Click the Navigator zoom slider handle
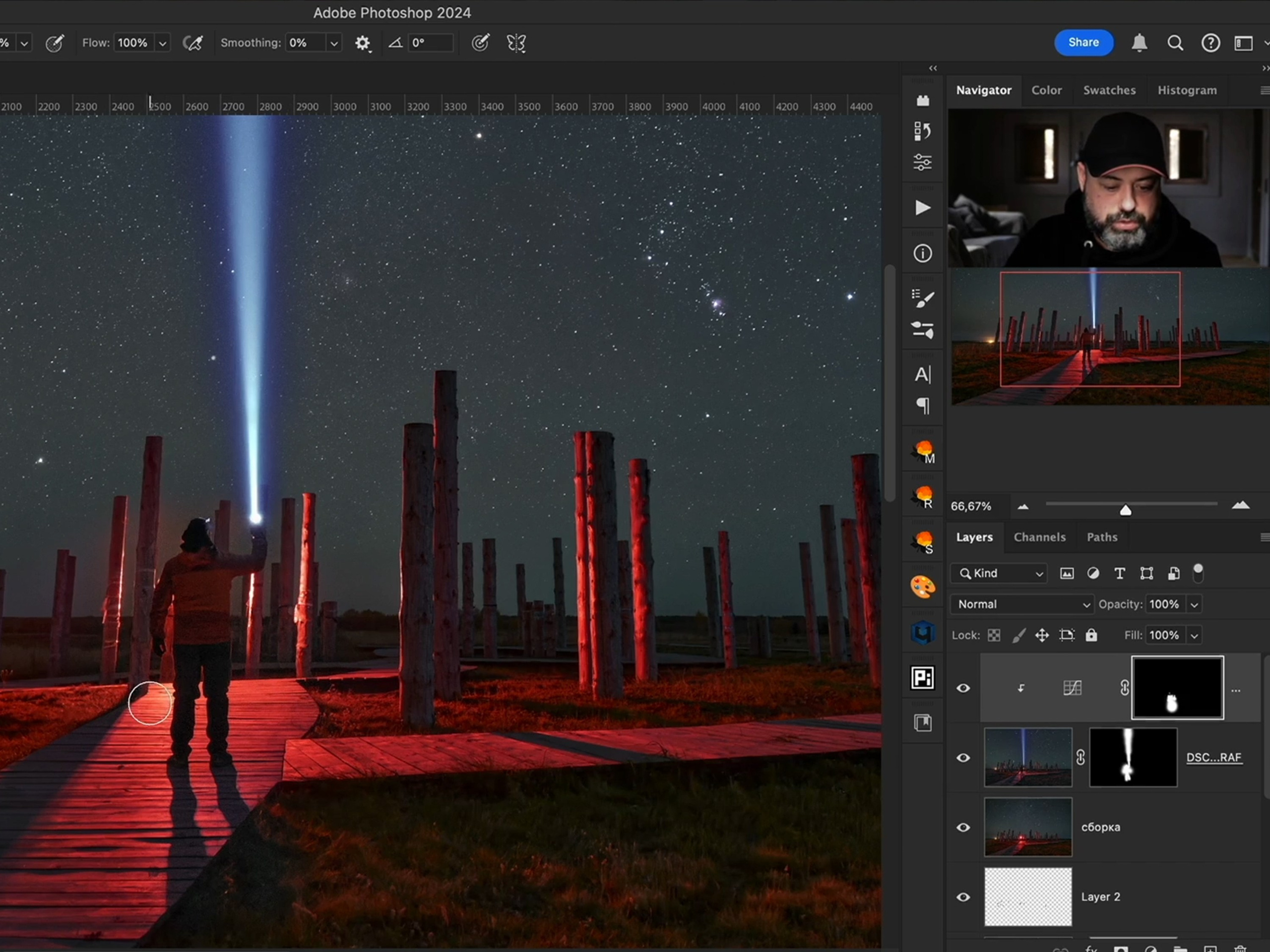Image resolution: width=1270 pixels, height=952 pixels. click(x=1125, y=510)
